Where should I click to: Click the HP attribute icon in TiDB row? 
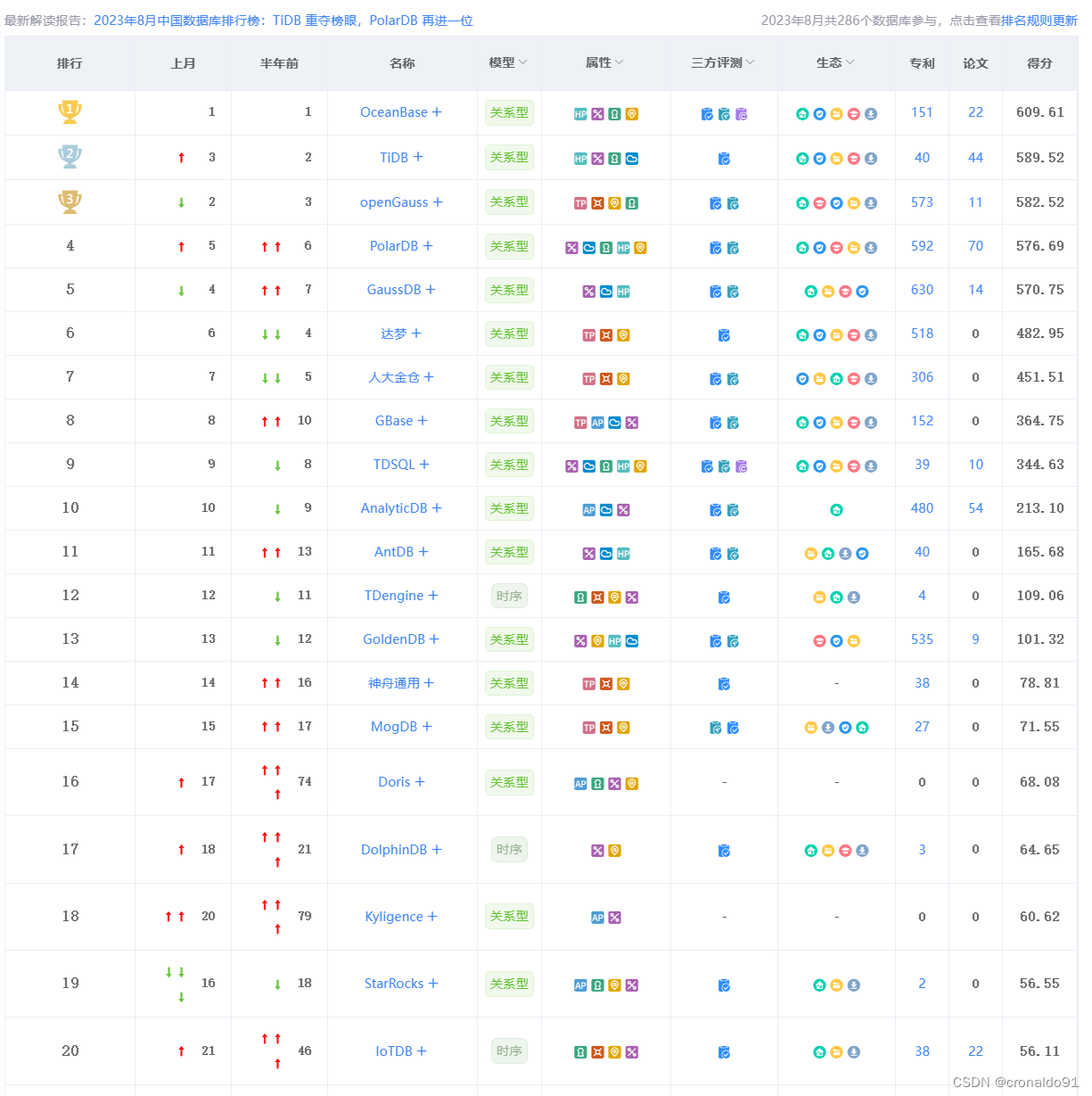pyautogui.click(x=580, y=159)
